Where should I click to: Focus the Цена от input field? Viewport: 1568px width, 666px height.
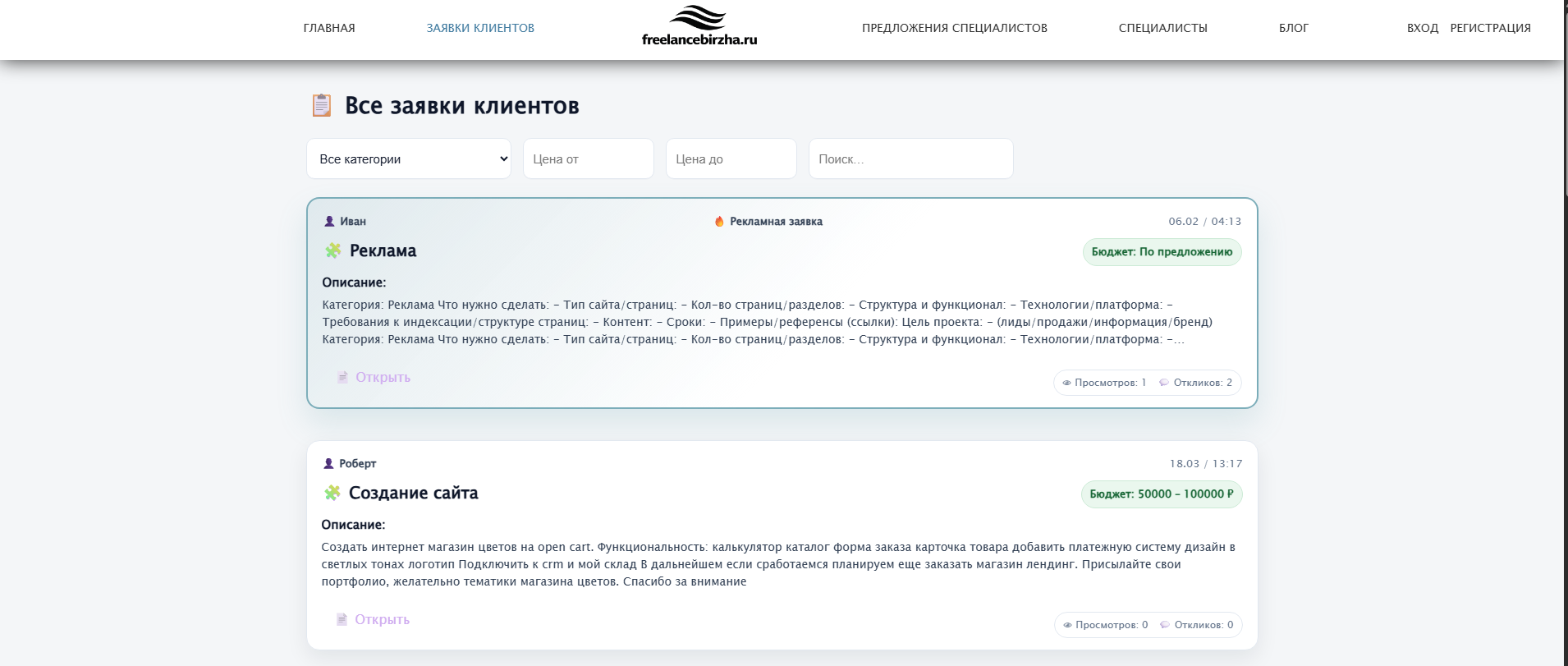(x=588, y=158)
